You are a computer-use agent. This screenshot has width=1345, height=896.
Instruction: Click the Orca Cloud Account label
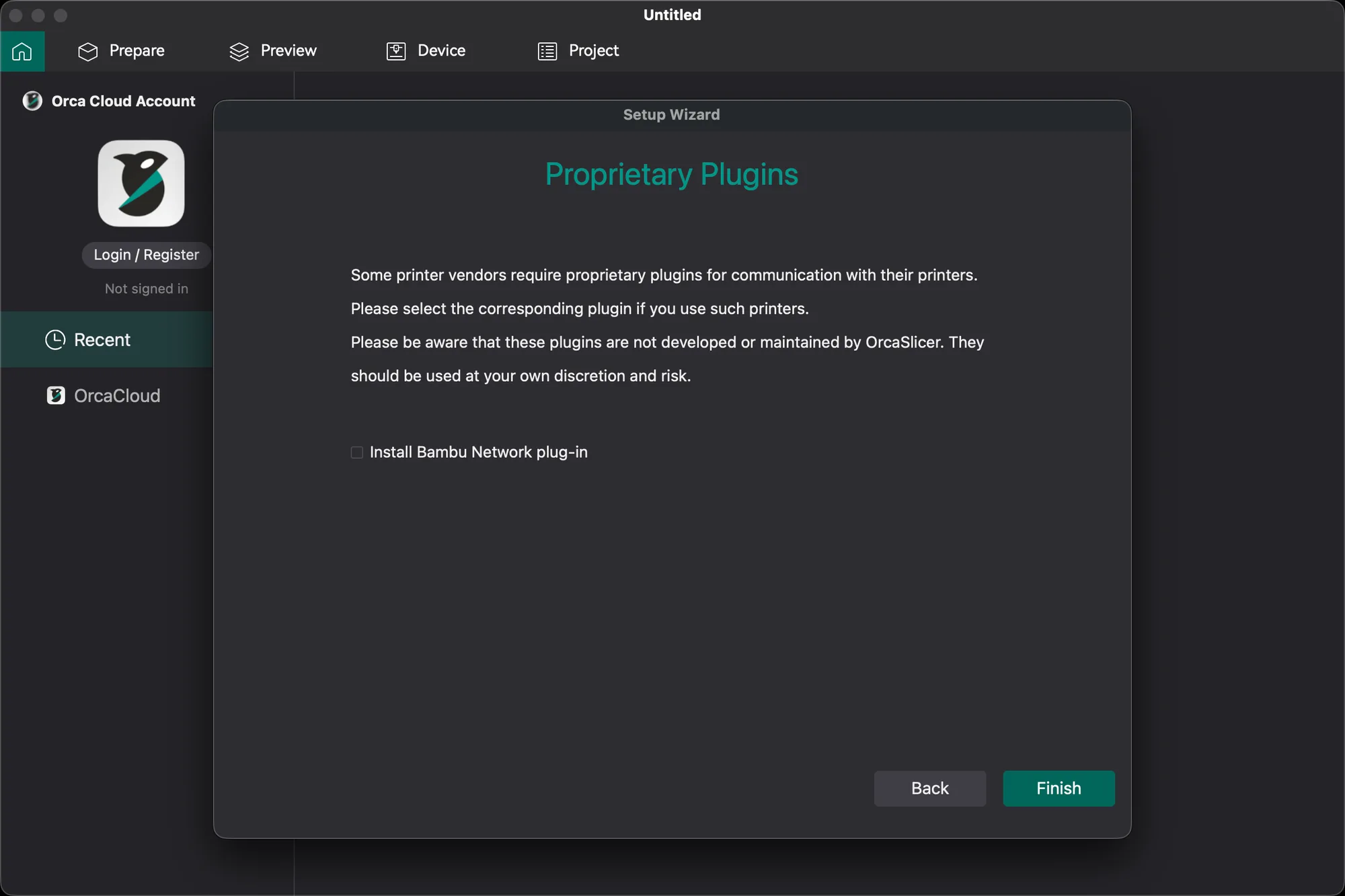pos(124,101)
